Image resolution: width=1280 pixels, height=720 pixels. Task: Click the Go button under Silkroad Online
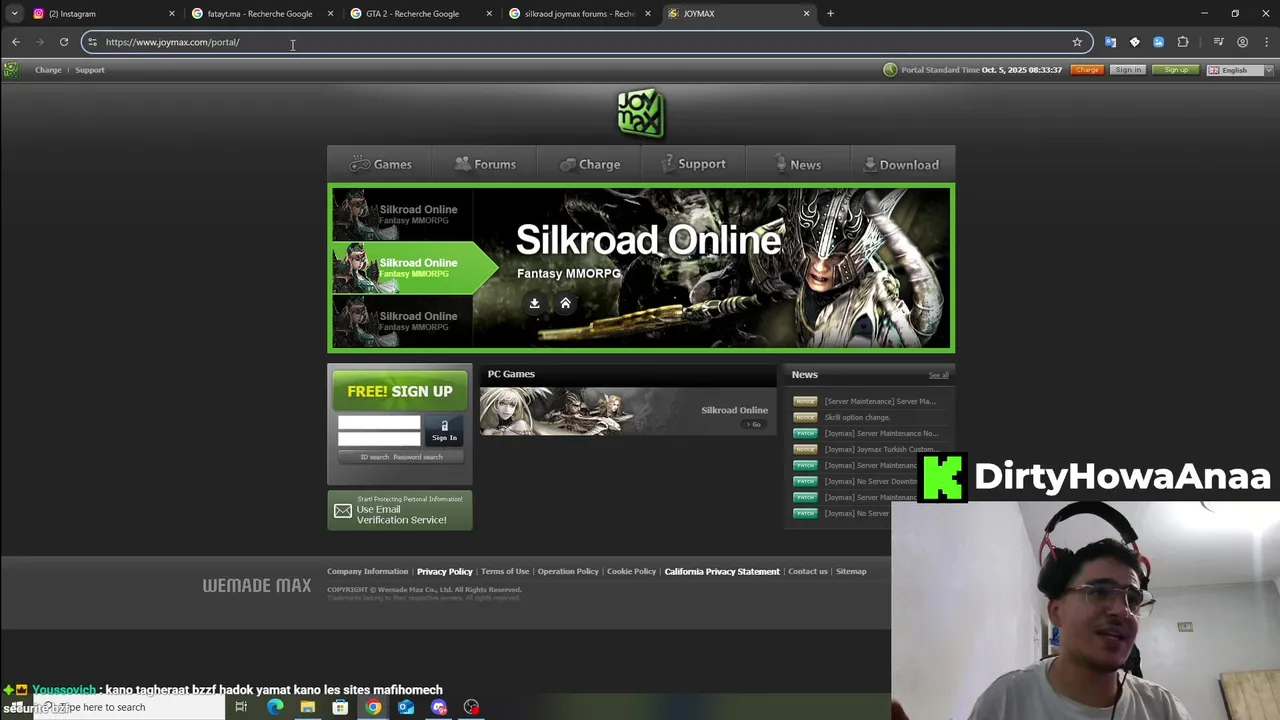point(753,424)
